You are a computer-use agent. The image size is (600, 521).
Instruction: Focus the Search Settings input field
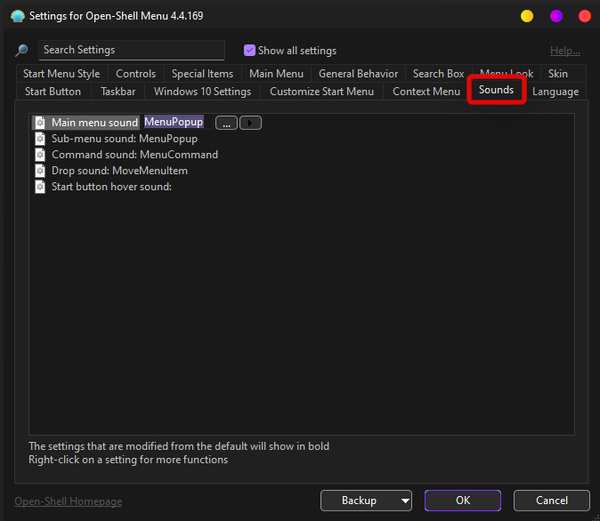[131, 50]
